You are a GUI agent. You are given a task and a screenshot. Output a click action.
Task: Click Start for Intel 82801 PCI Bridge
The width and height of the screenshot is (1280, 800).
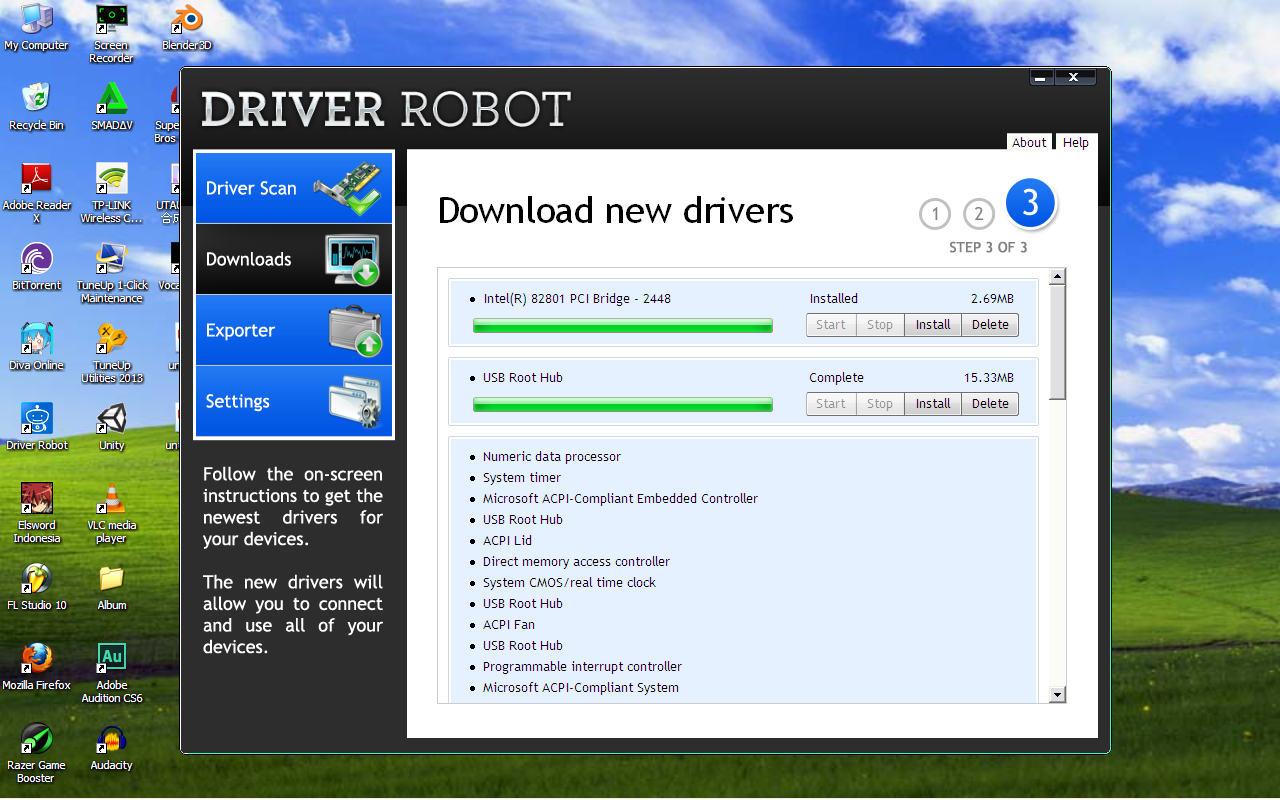[831, 325]
